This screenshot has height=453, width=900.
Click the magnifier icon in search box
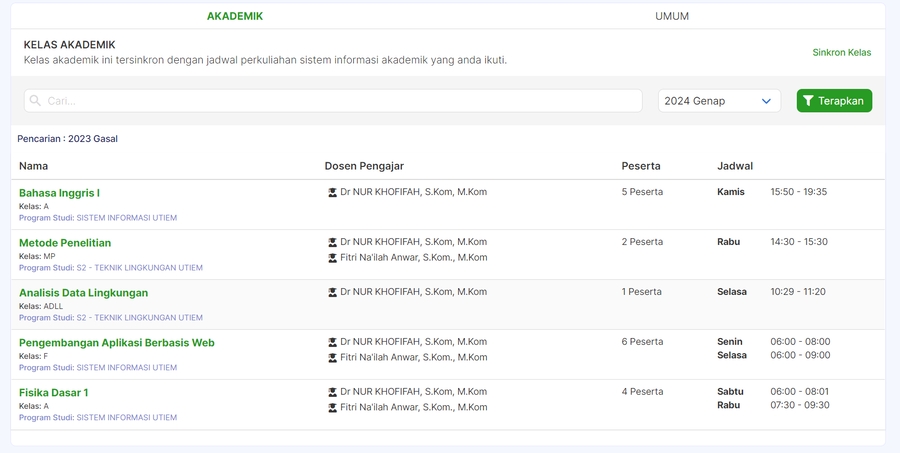point(35,101)
